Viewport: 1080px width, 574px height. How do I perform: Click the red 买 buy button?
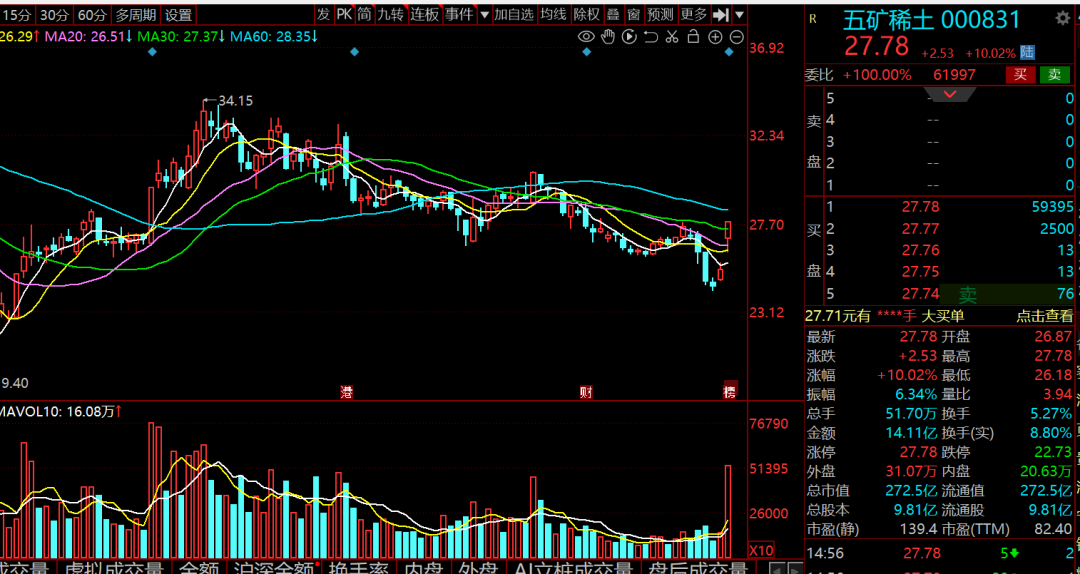click(x=1020, y=74)
